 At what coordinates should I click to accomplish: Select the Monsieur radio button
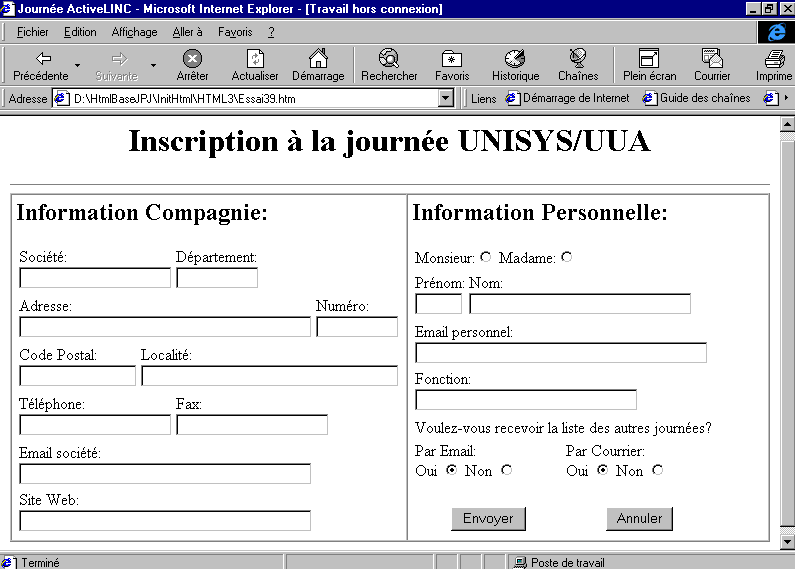coord(486,257)
